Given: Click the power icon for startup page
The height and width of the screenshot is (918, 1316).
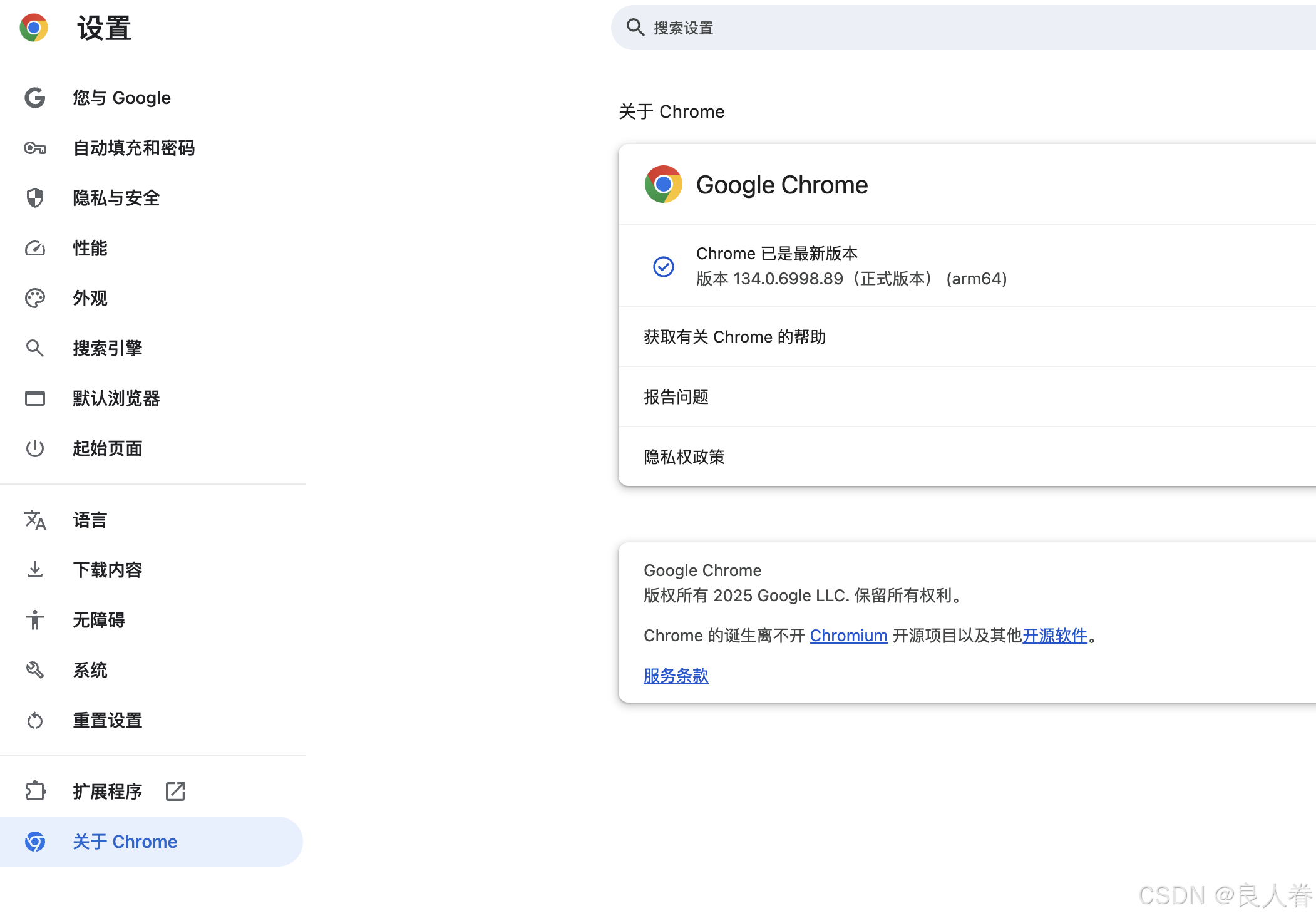Looking at the screenshot, I should tap(35, 448).
